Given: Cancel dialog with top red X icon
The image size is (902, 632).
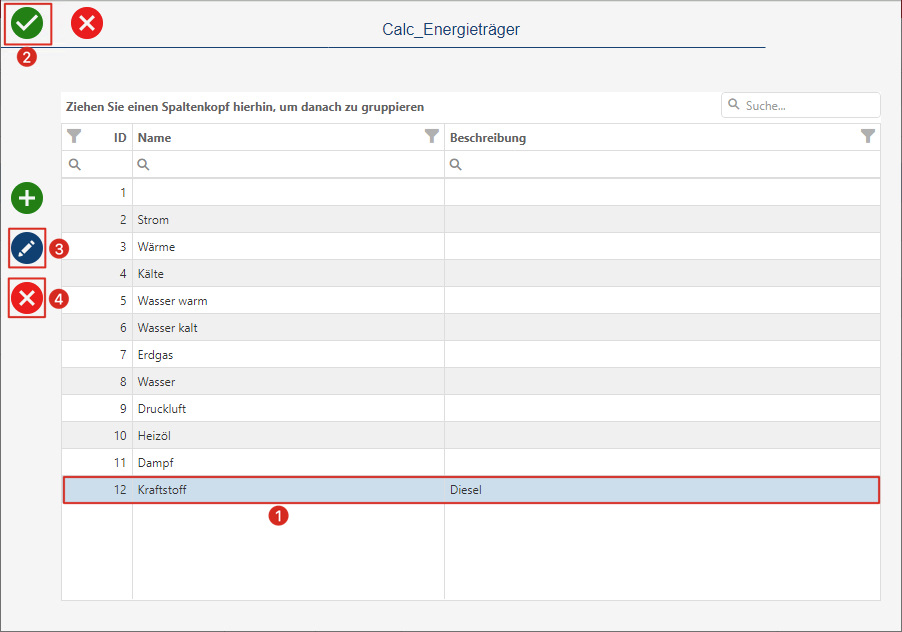Looking at the screenshot, I should tap(87, 24).
